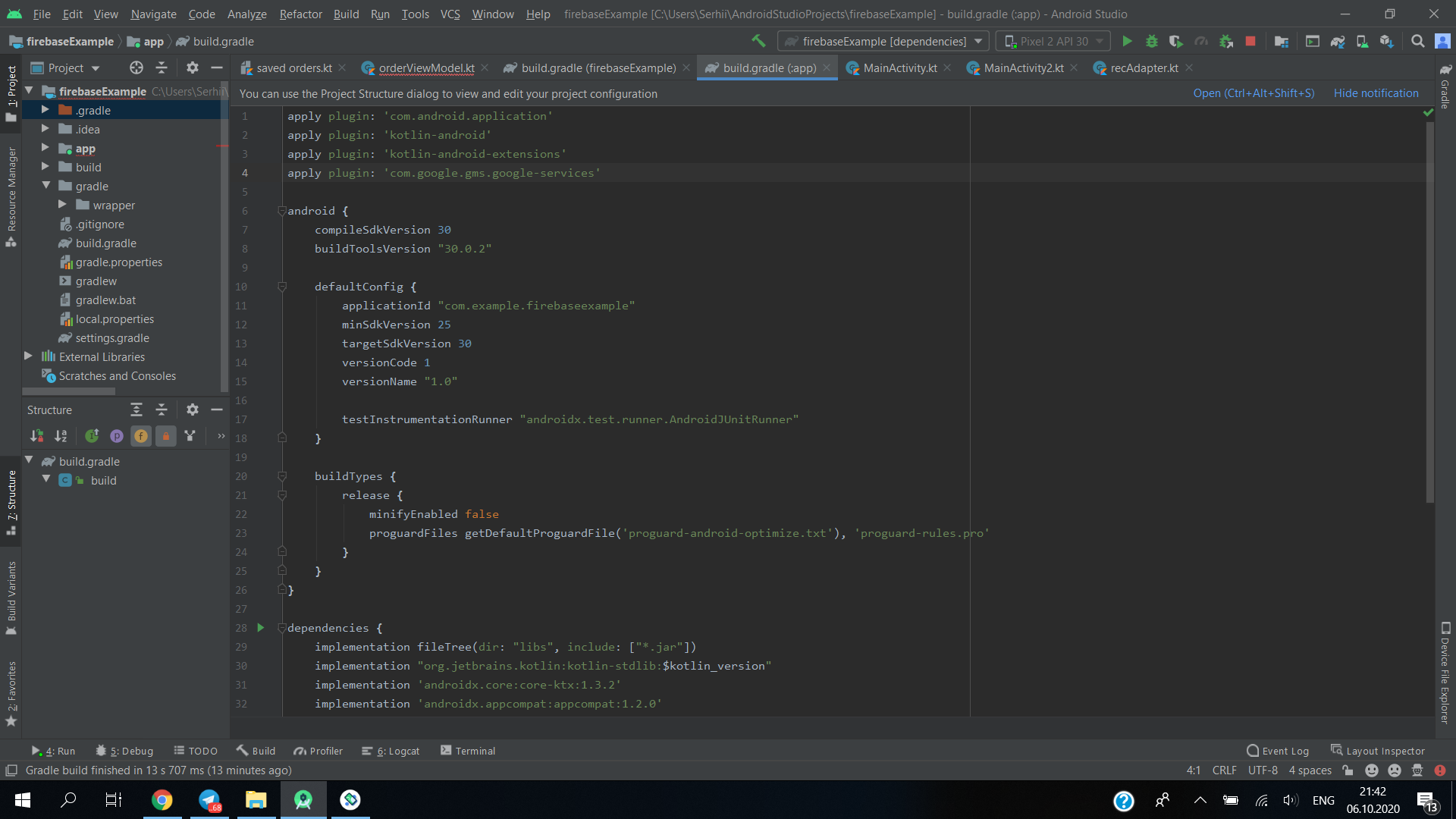Open the TODO tool window
This screenshot has height=819, width=1456.
(196, 751)
